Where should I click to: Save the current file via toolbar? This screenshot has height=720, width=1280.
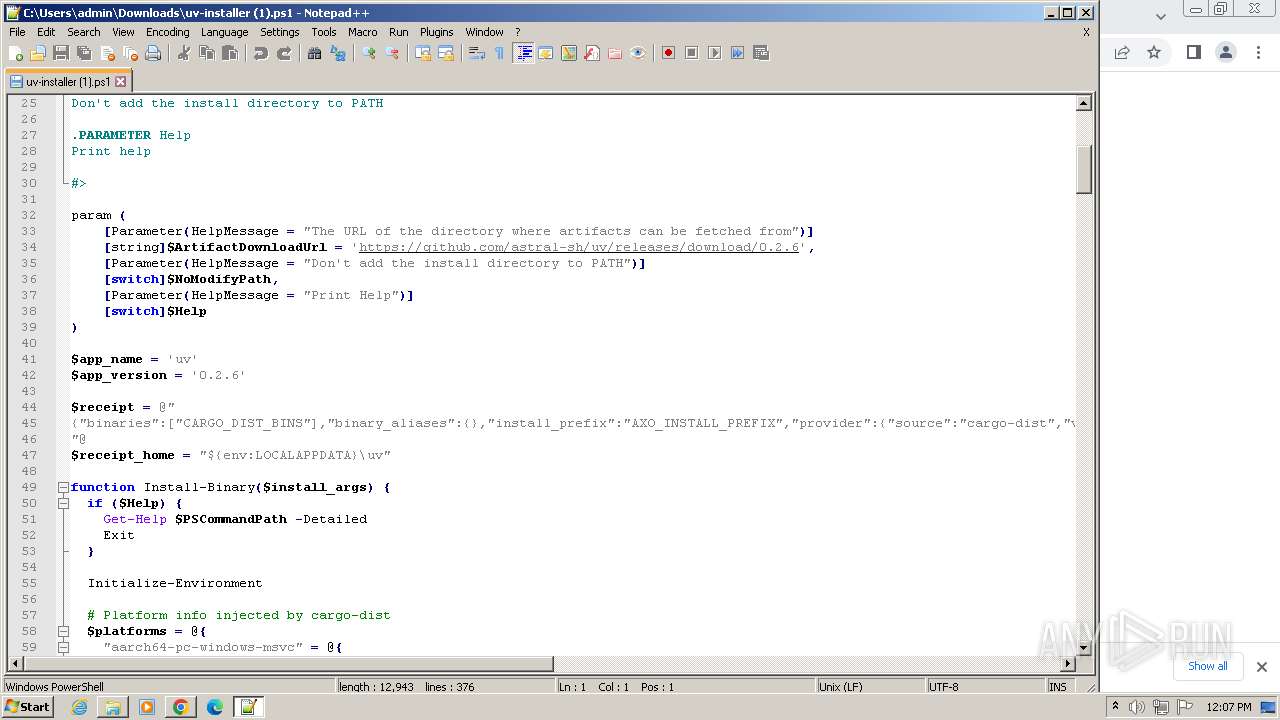click(61, 53)
